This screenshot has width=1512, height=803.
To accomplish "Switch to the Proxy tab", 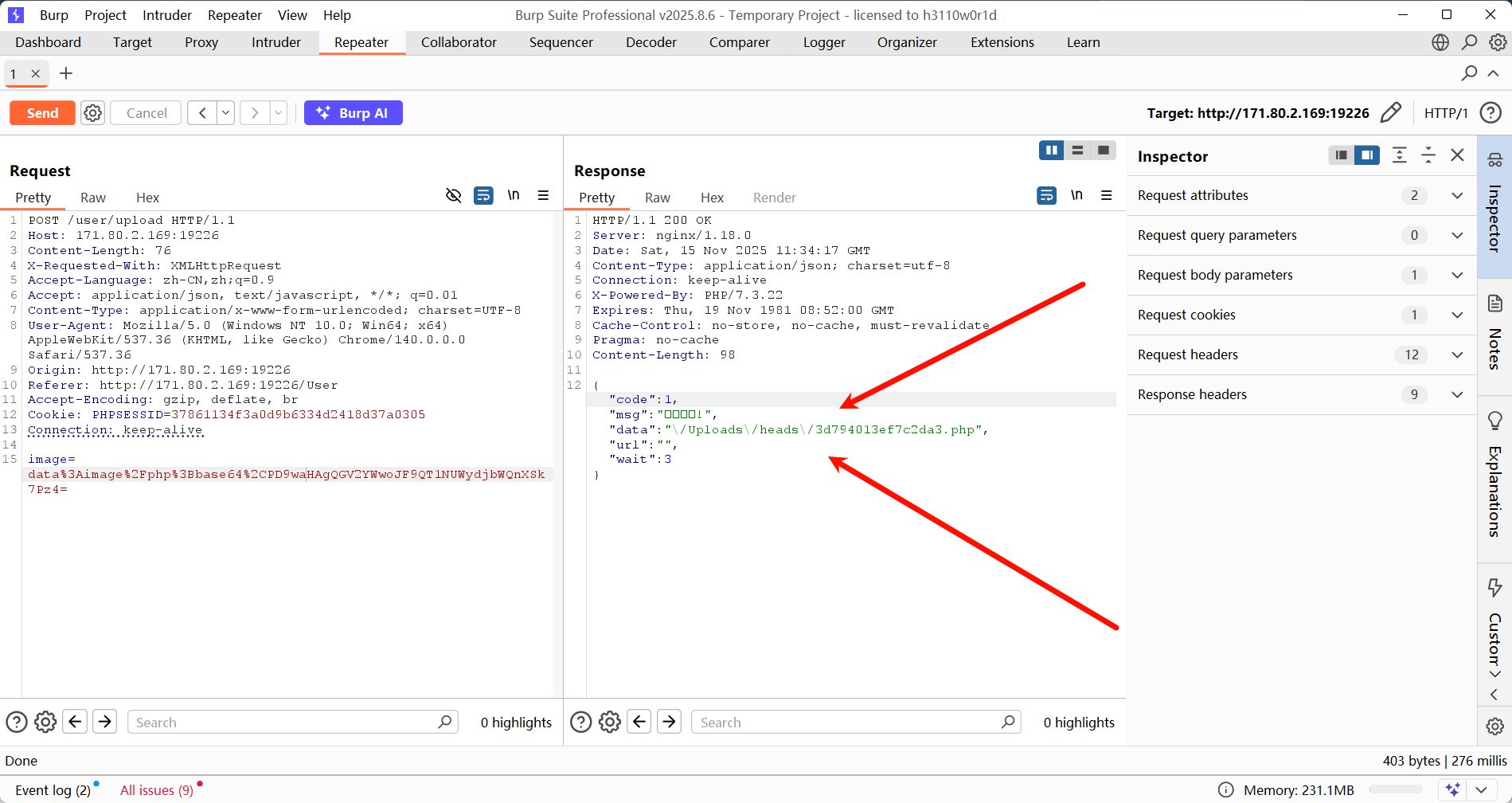I will pos(201,42).
